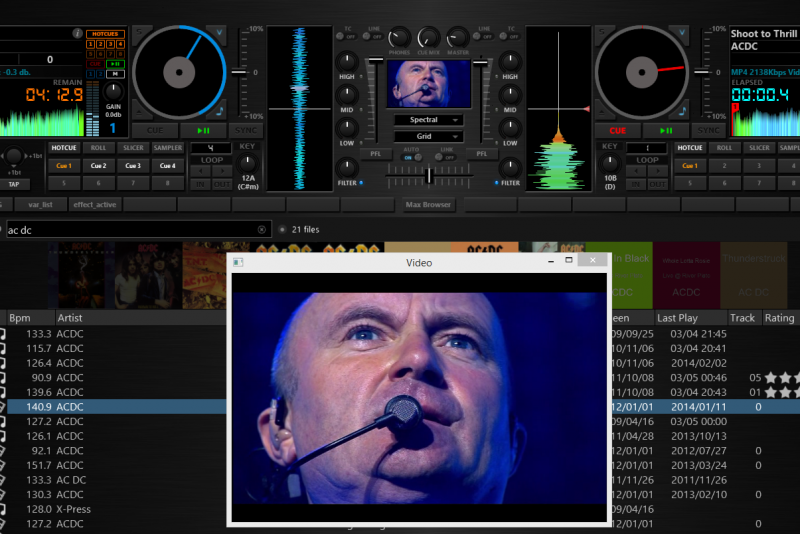Sort by the Rating column header

(x=779, y=318)
